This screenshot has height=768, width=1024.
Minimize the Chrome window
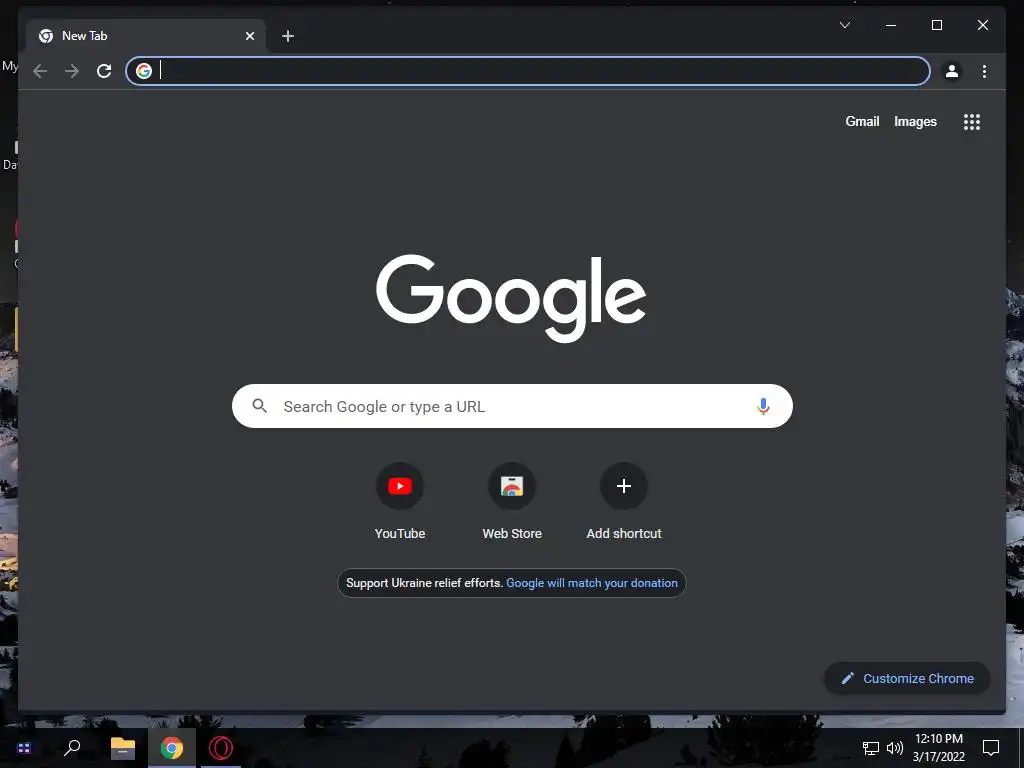click(891, 25)
